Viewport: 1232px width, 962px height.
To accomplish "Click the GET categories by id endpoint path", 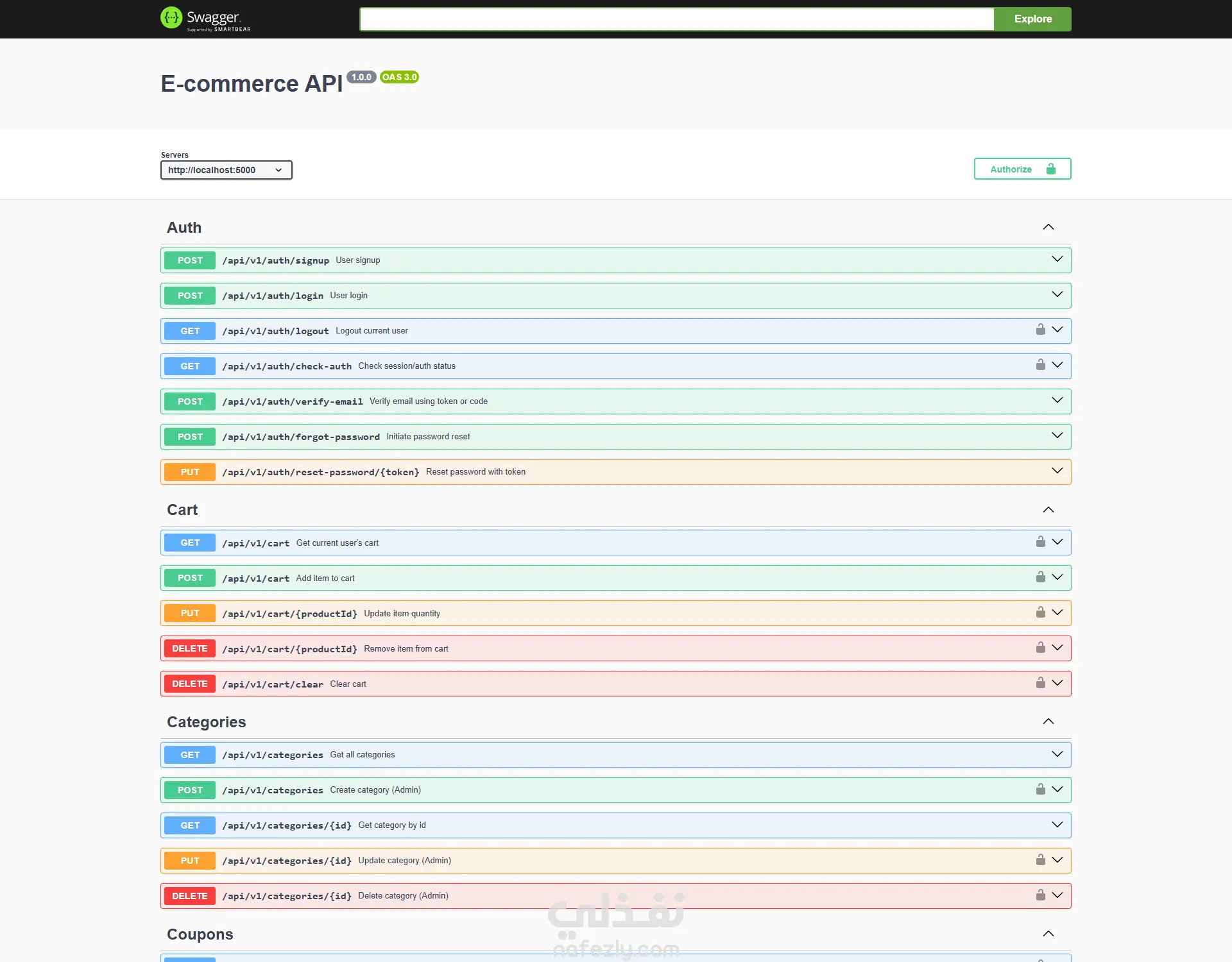I will tap(287, 825).
